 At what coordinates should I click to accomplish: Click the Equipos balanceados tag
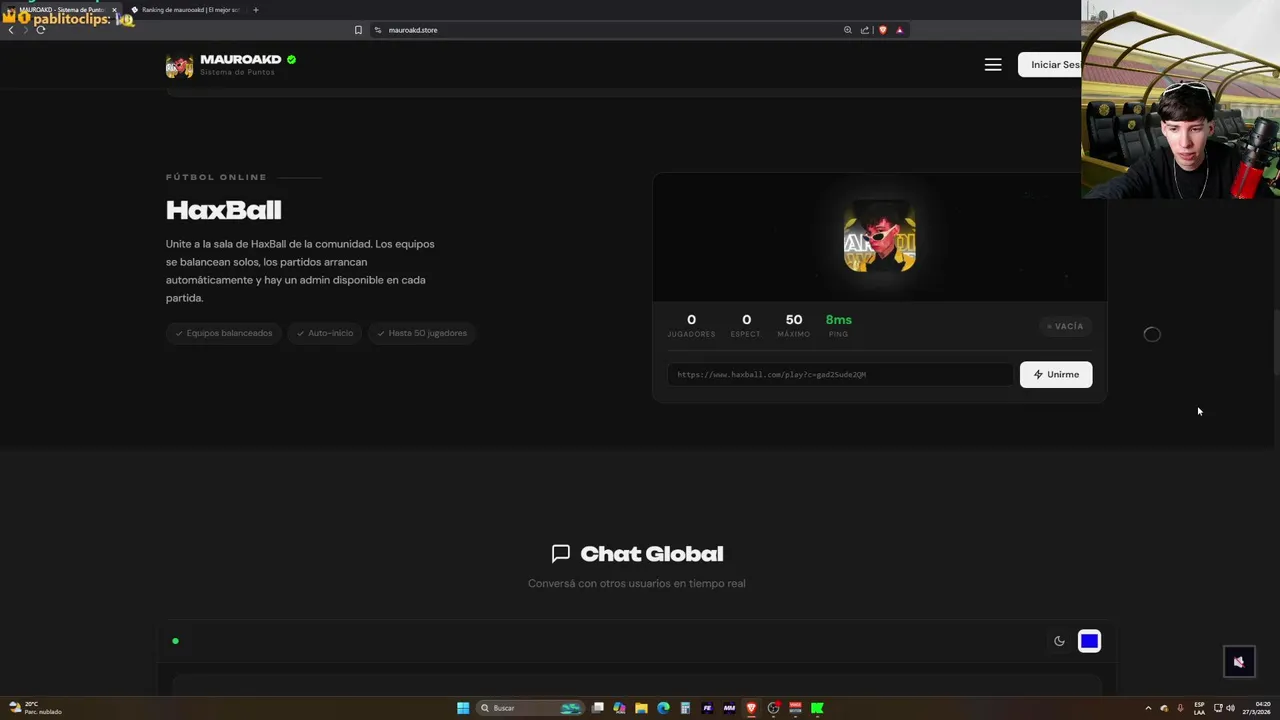224,333
